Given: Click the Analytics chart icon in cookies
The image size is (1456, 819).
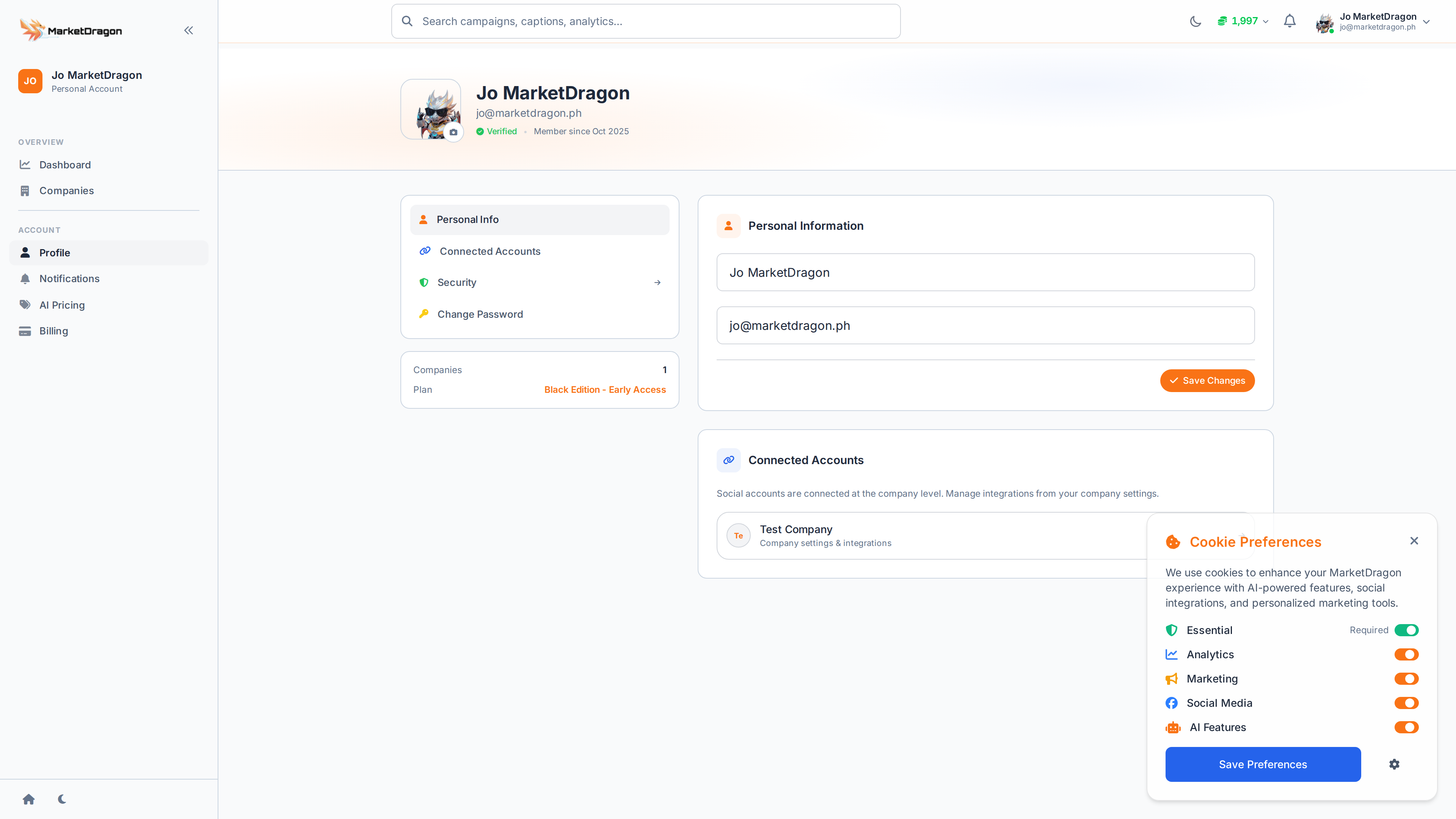Looking at the screenshot, I should (1172, 654).
